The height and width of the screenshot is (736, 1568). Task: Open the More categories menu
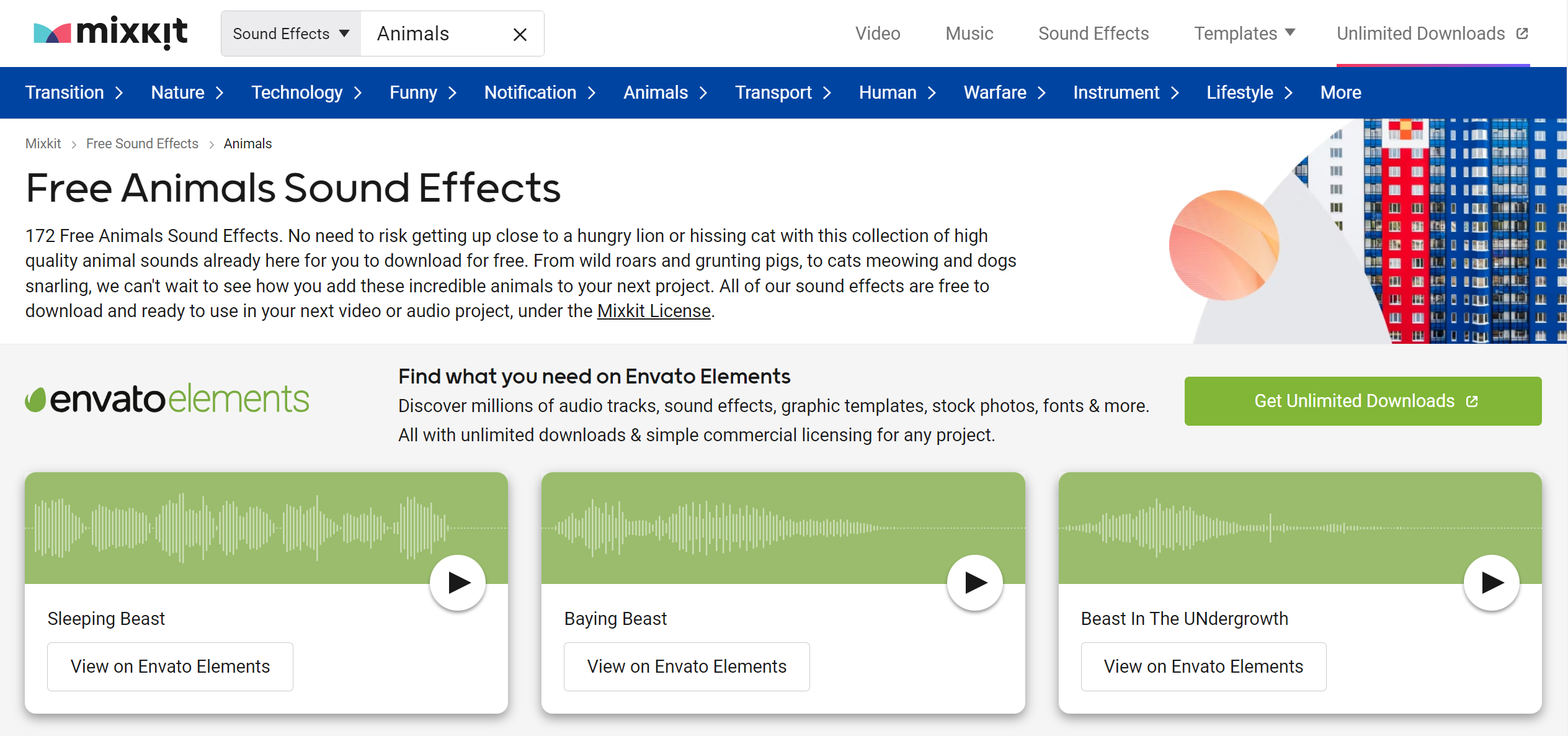pyautogui.click(x=1340, y=92)
